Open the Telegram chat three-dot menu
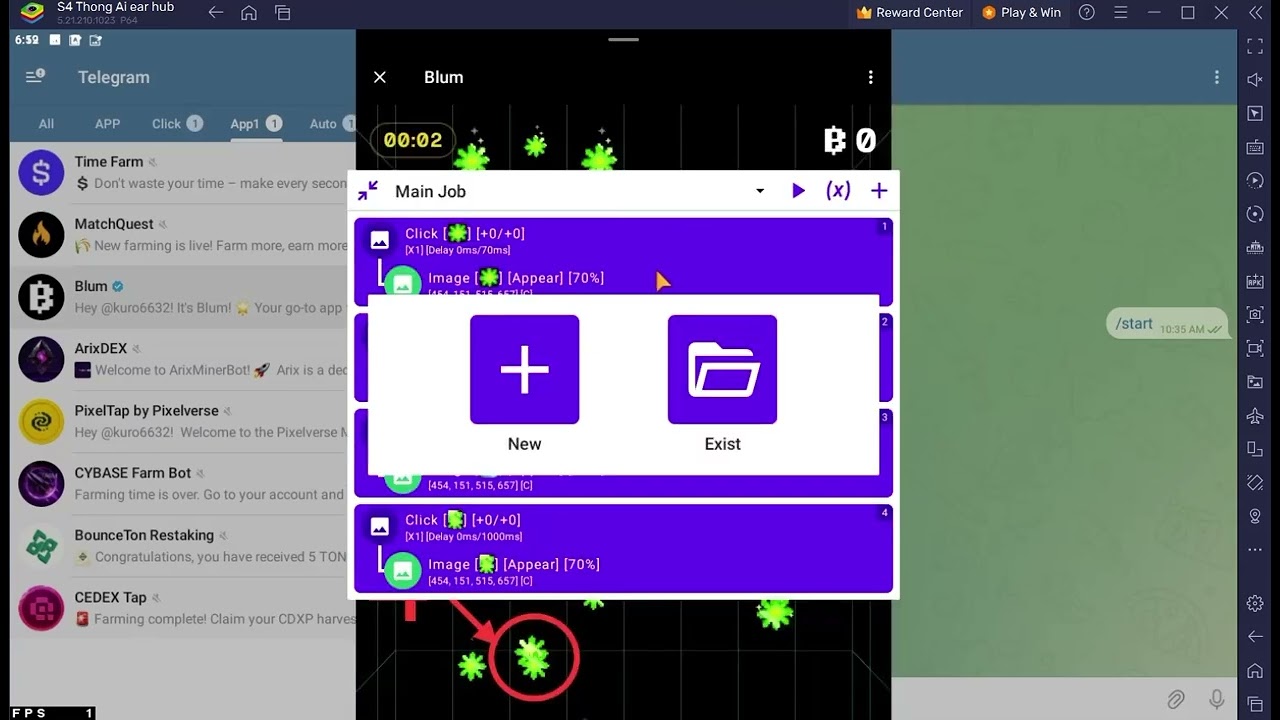Viewport: 1280px width, 720px height. click(1217, 77)
